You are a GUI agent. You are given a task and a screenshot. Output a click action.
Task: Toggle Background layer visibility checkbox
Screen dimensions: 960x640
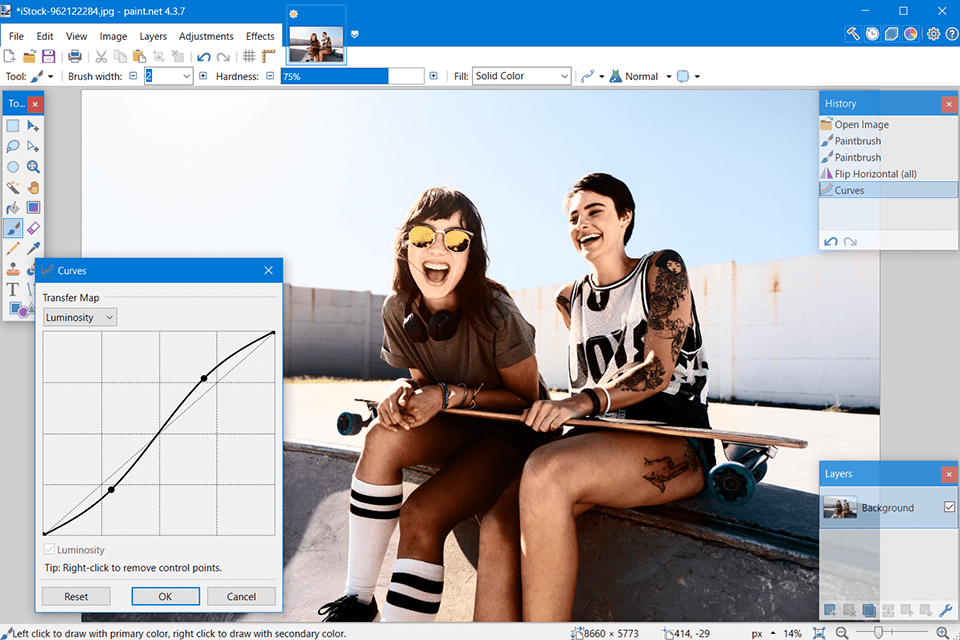pyautogui.click(x=949, y=507)
